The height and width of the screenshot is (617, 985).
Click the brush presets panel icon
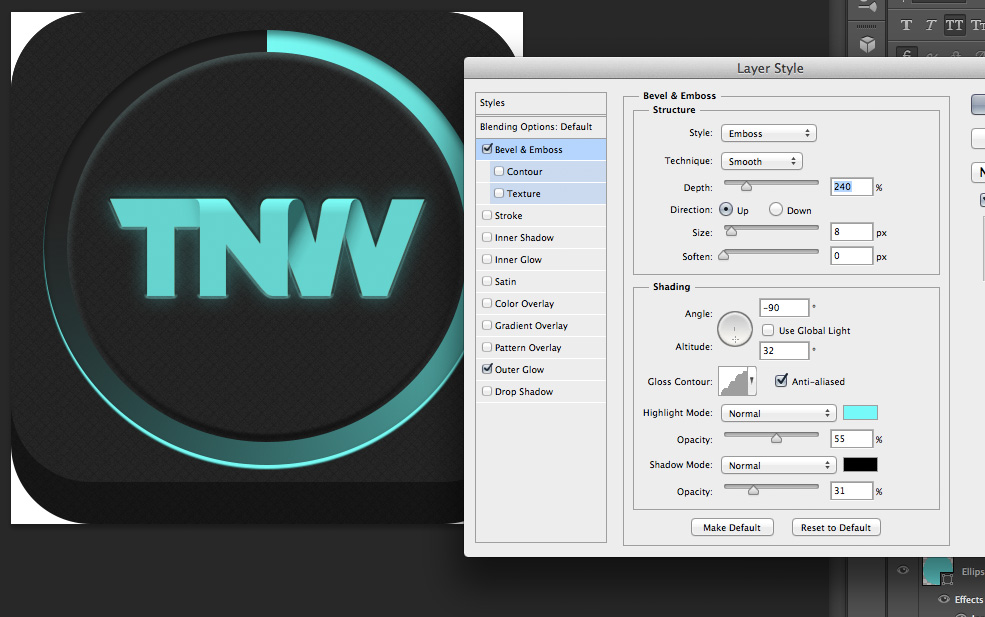point(868,8)
